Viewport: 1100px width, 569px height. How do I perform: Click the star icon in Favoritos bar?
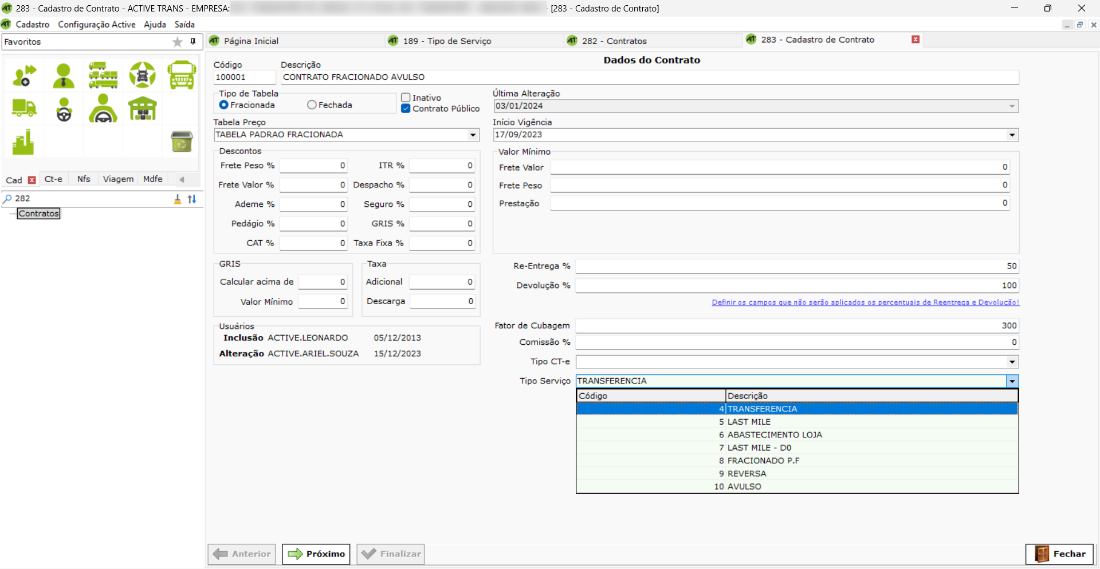(x=177, y=42)
